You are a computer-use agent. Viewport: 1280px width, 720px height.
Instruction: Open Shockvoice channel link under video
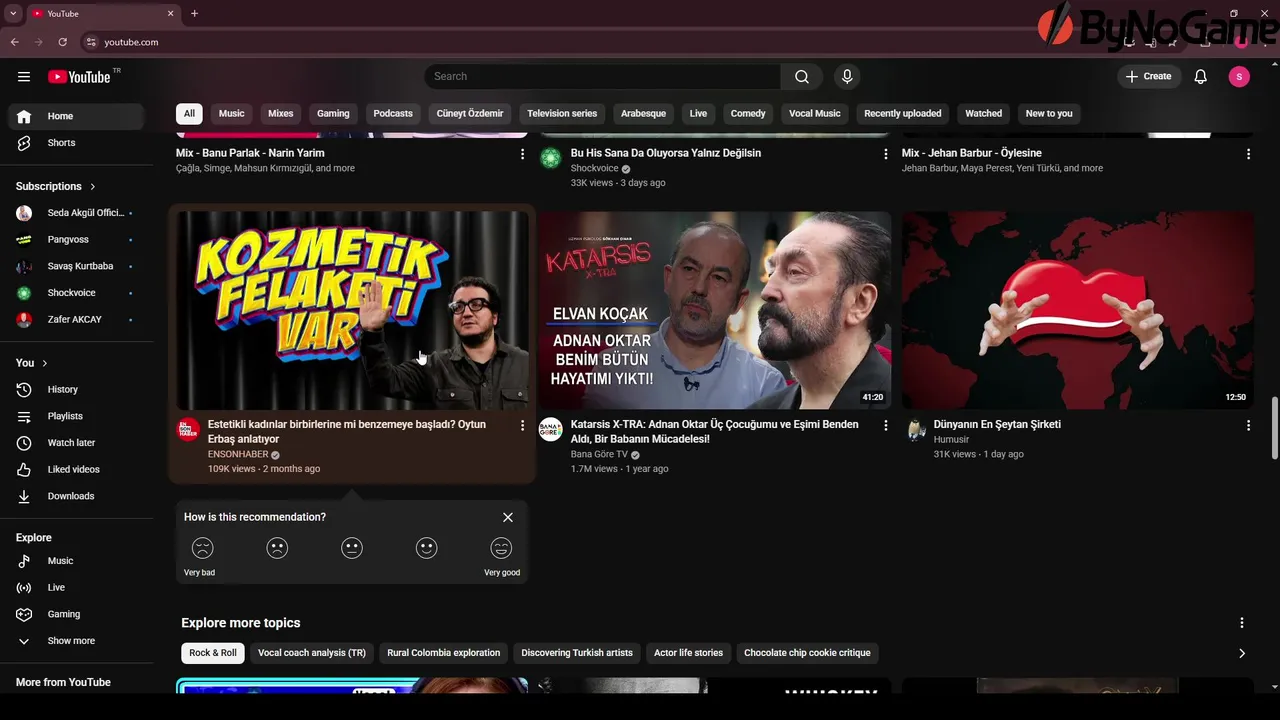click(x=595, y=169)
